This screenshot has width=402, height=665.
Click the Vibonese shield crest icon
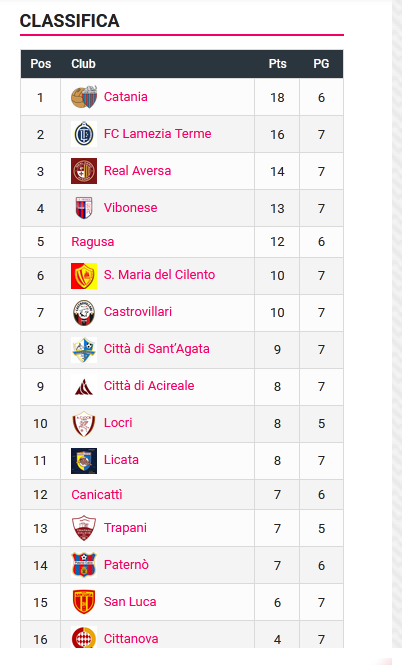tap(84, 208)
